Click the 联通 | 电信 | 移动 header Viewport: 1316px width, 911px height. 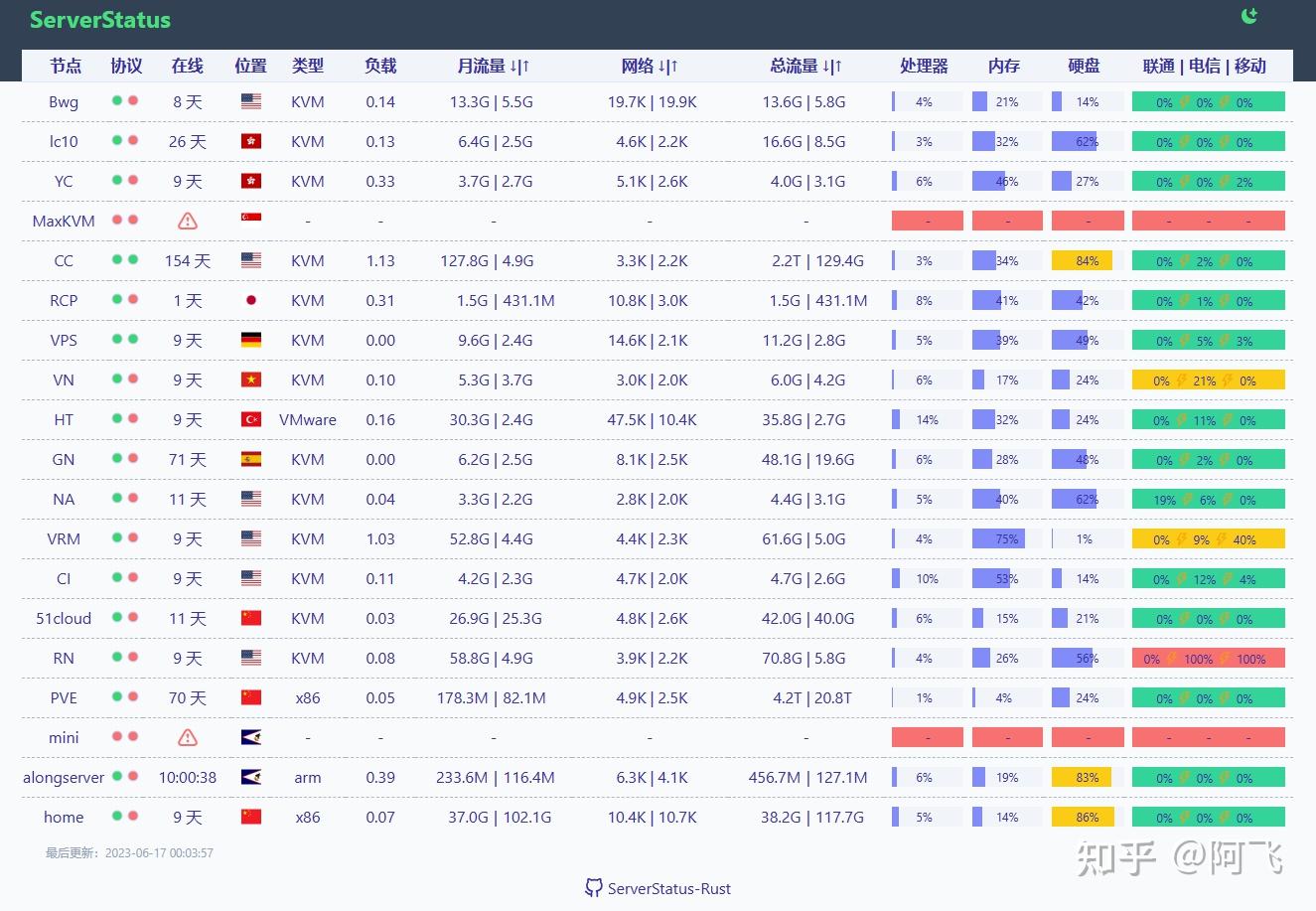(1205, 66)
